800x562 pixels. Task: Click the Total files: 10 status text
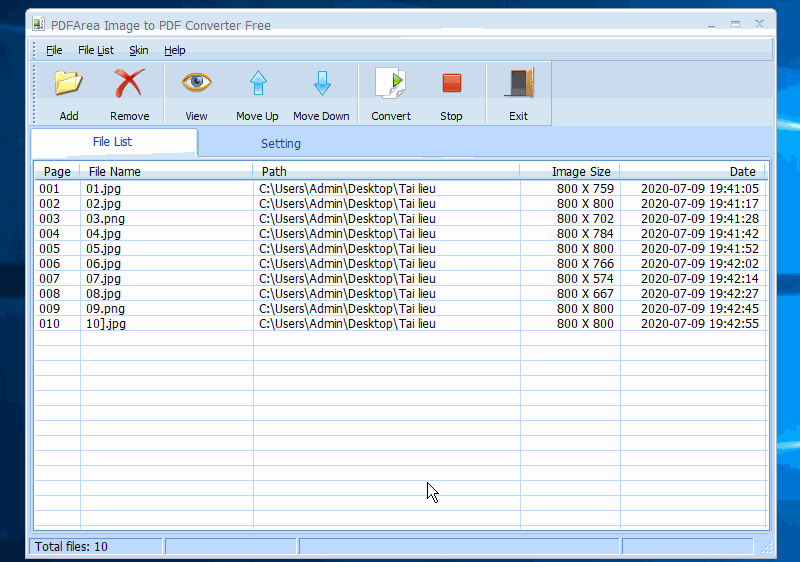pyautogui.click(x=71, y=547)
